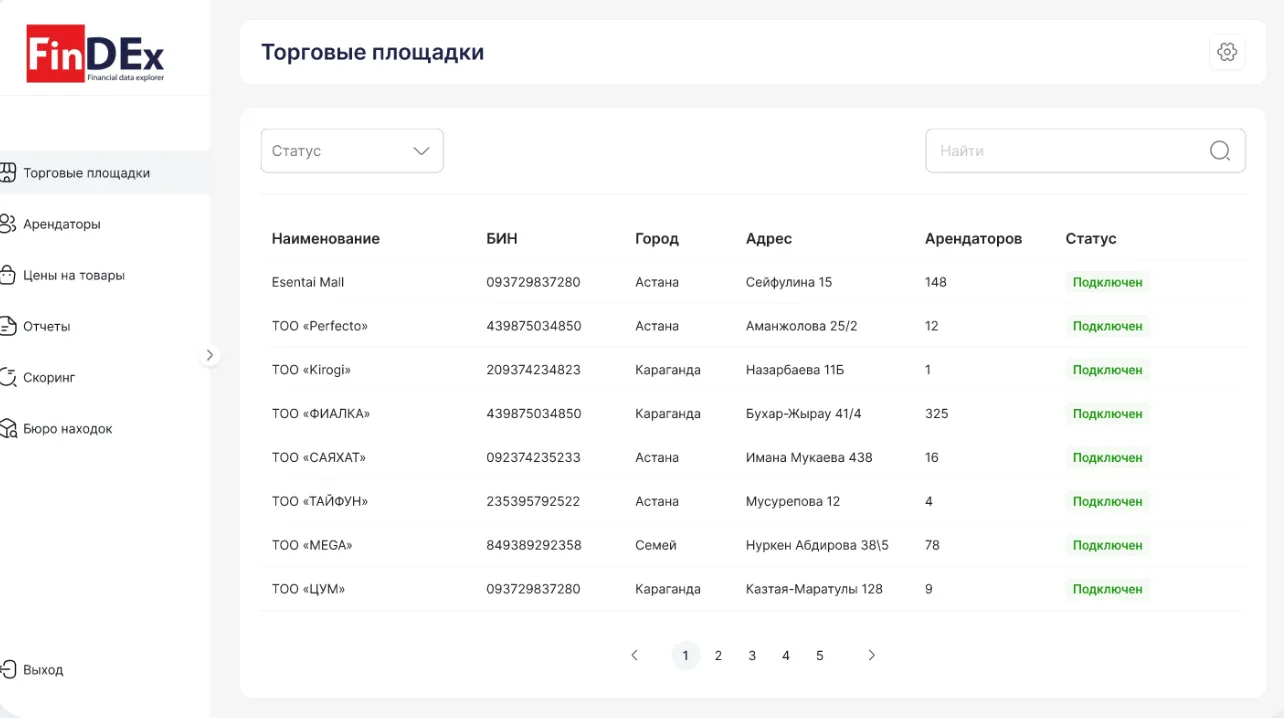Screen dimensions: 1284x718
Task: Click the Бюро находок box icon
Action: click(8, 428)
